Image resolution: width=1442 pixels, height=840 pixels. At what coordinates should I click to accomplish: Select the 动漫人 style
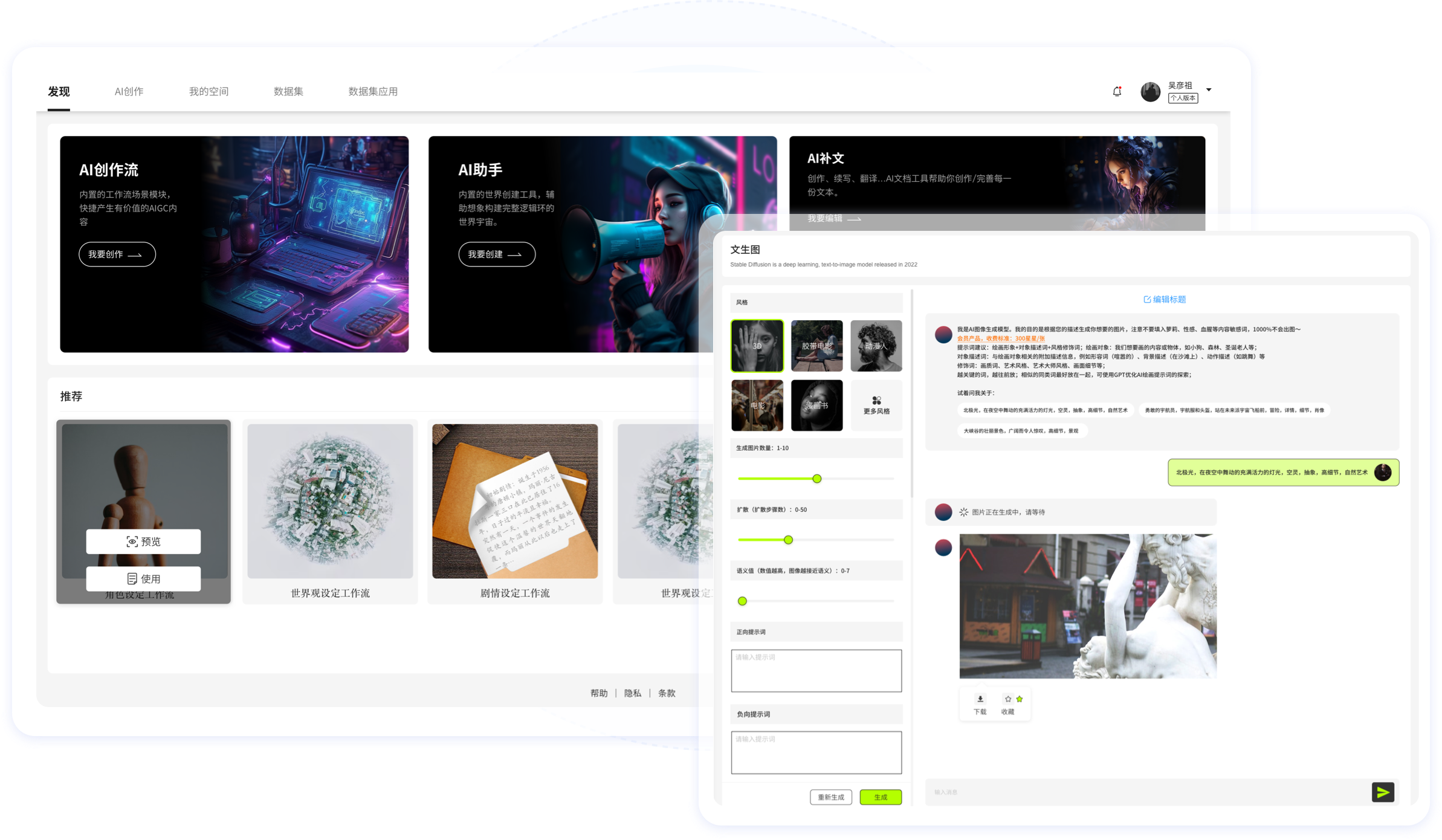pos(876,346)
